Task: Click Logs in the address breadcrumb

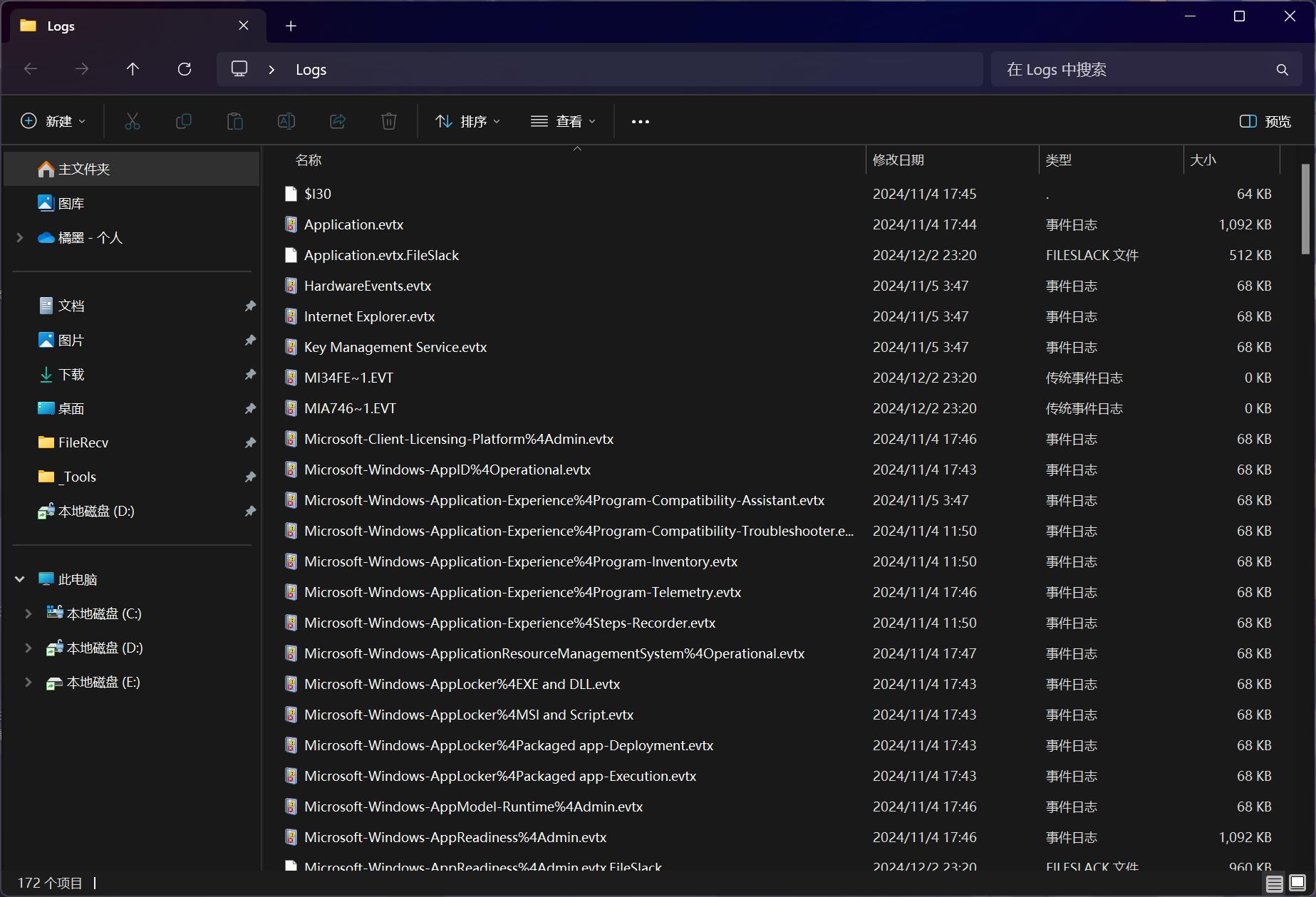Action: coord(311,70)
